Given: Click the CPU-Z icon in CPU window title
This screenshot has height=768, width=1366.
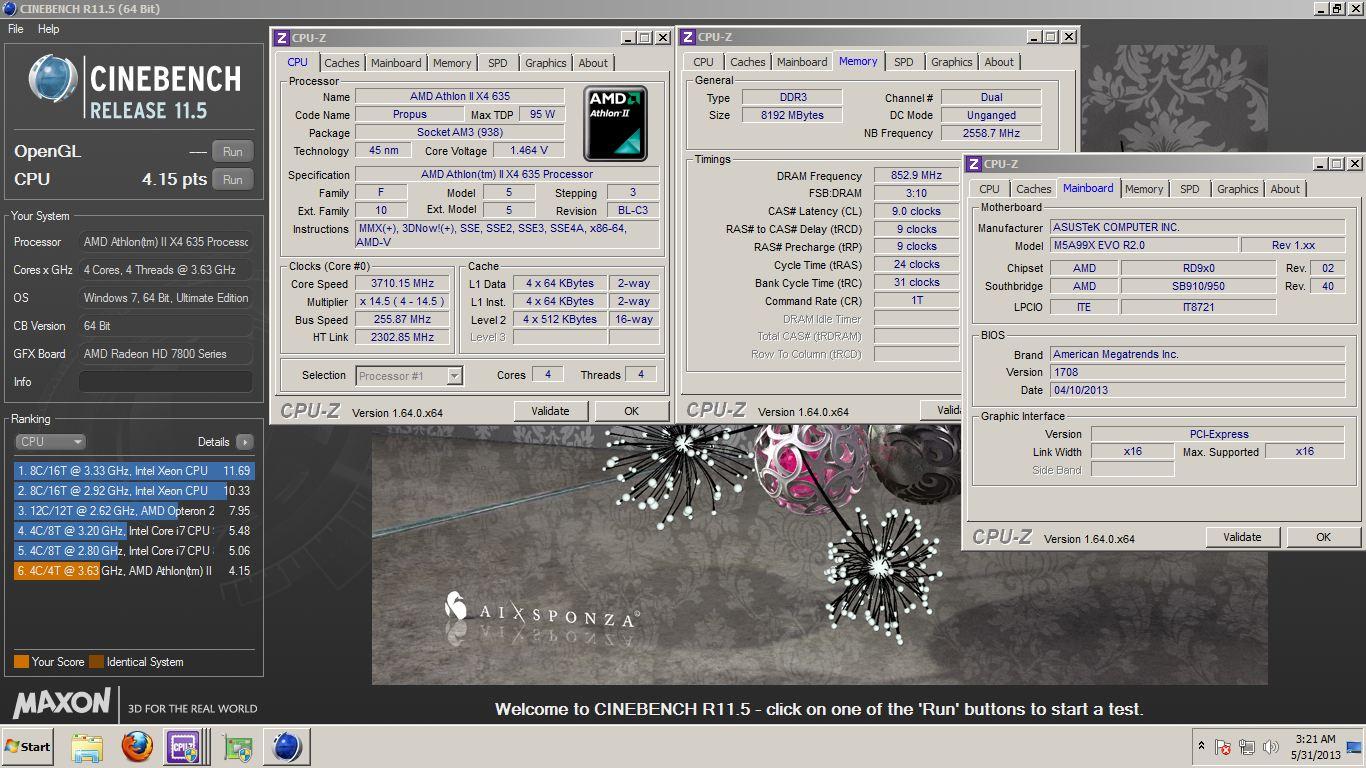Looking at the screenshot, I should click(282, 38).
